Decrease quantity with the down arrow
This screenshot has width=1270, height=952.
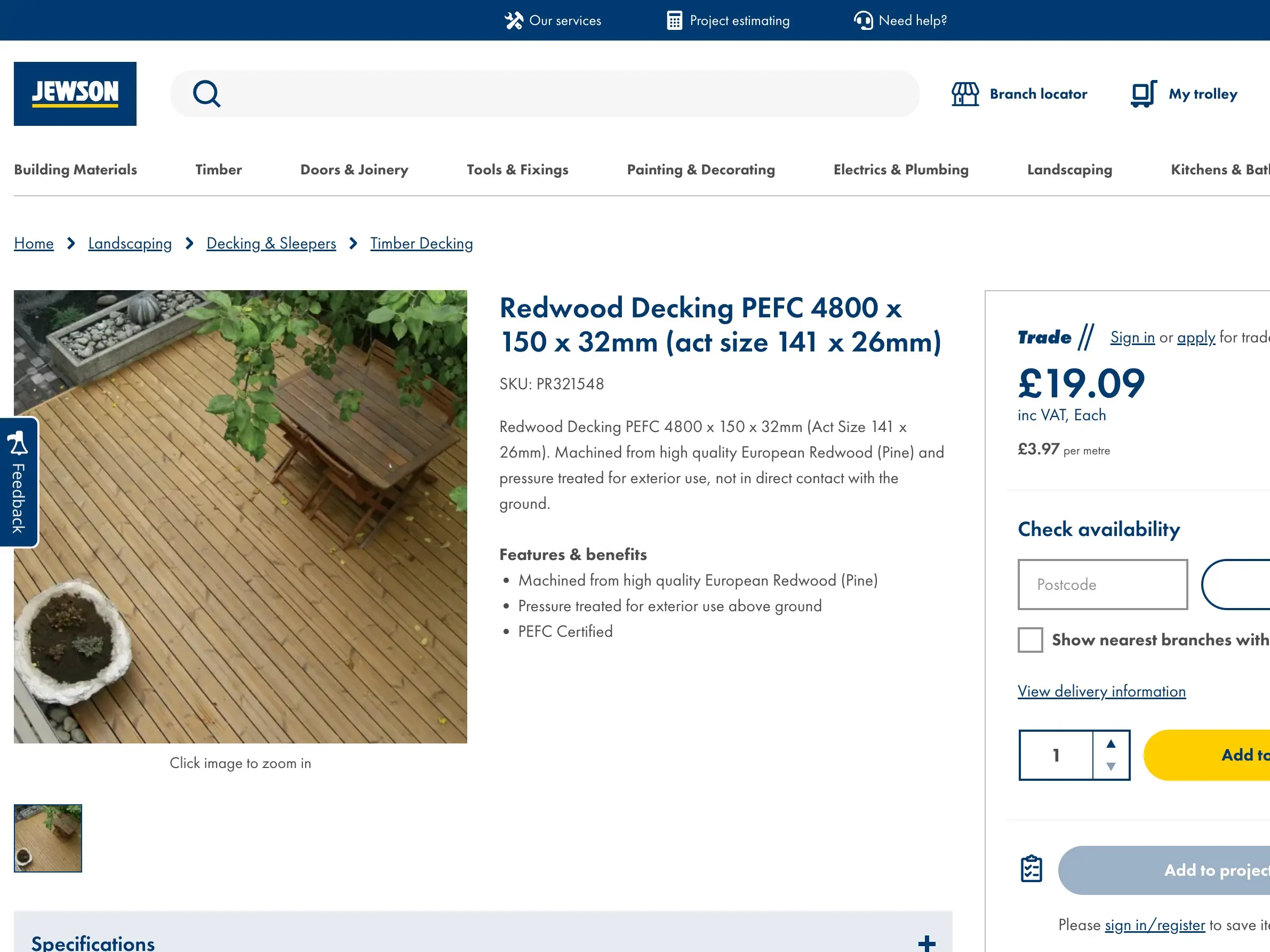pyautogui.click(x=1111, y=766)
